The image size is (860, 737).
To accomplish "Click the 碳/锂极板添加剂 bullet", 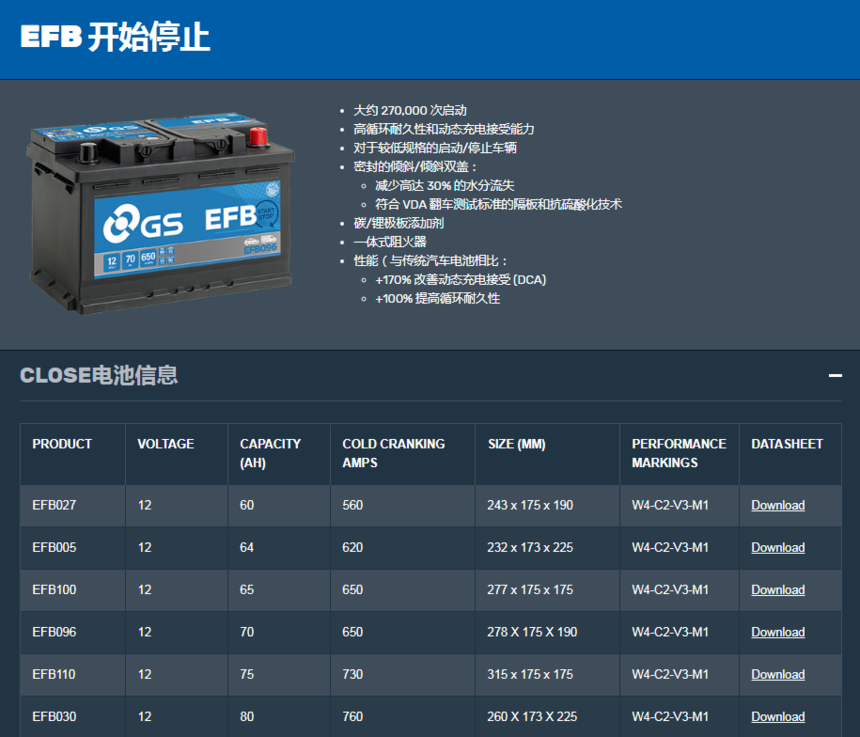I will click(x=399, y=223).
